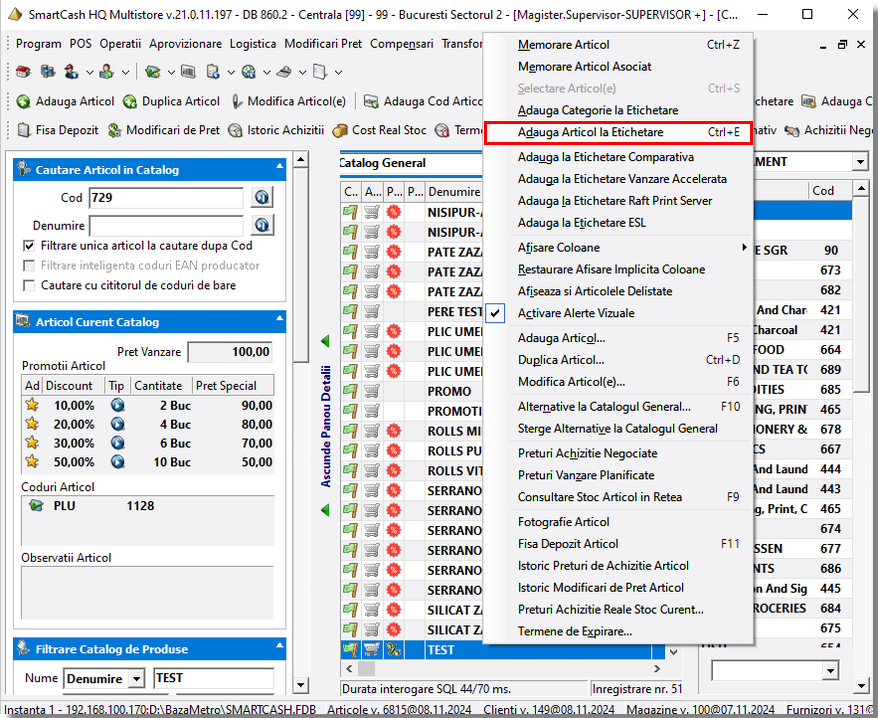Click the search button beside Cod field
The height and width of the screenshot is (718, 878).
[x=261, y=198]
